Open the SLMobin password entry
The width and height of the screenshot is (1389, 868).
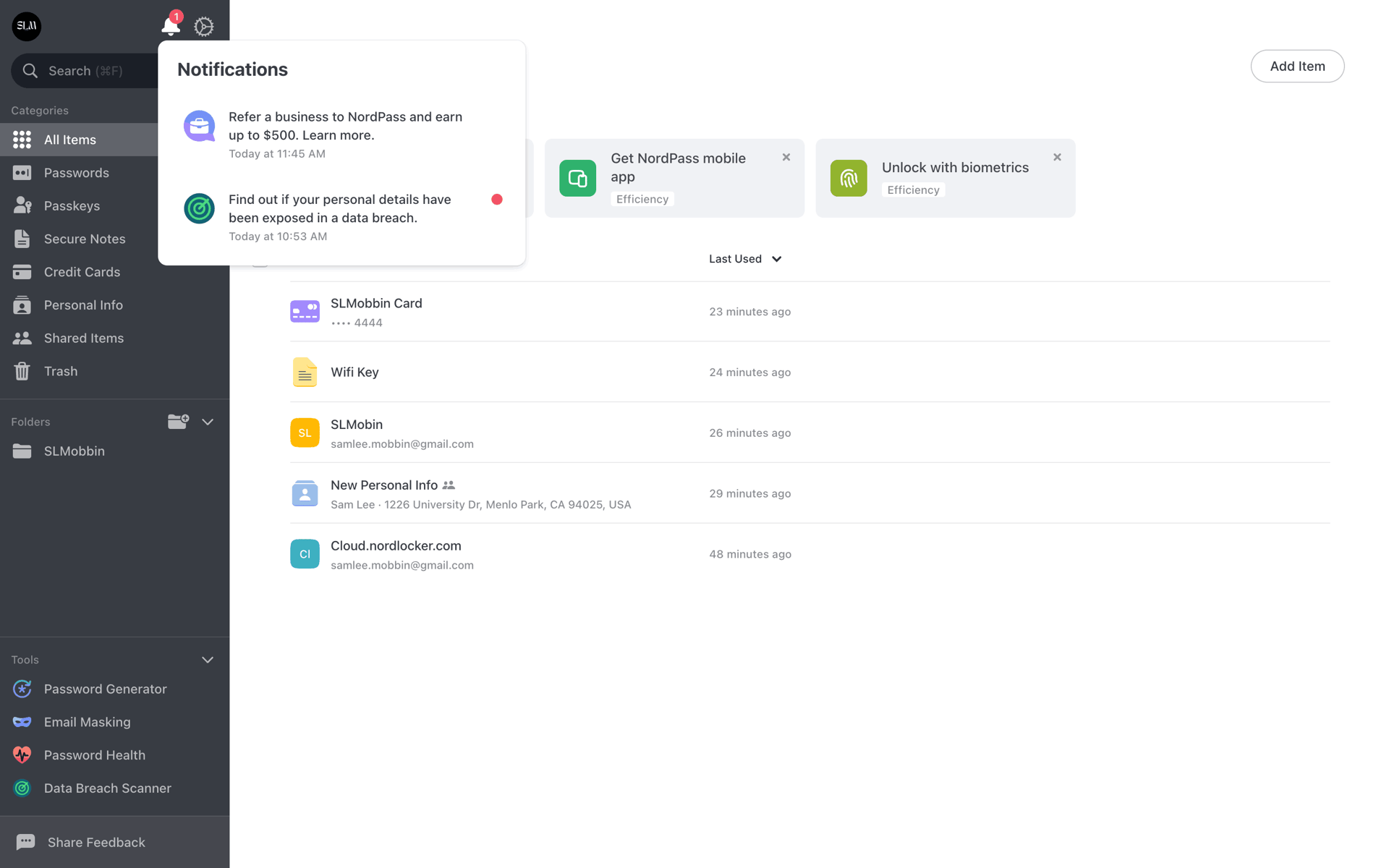[810, 433]
